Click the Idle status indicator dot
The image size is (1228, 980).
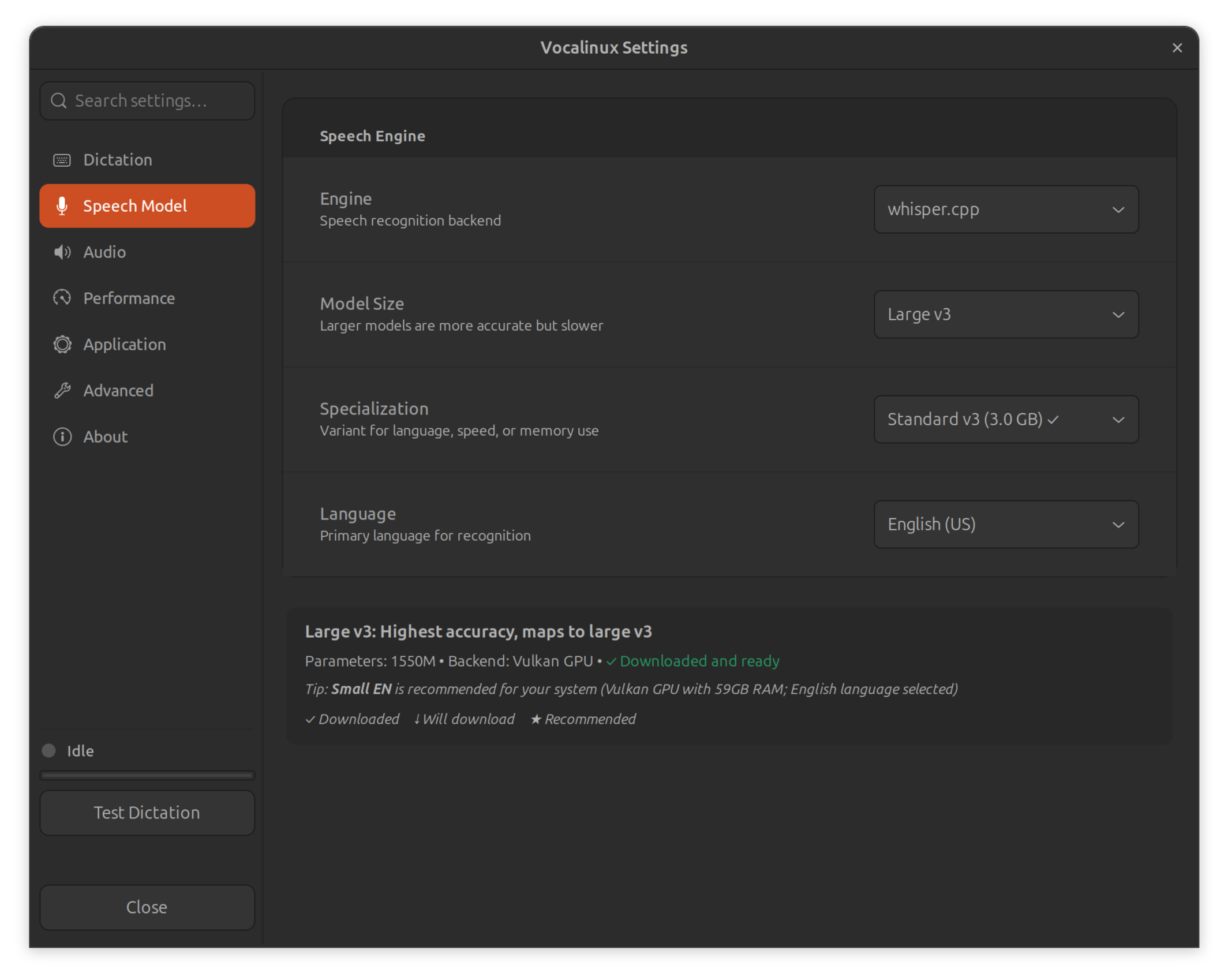click(48, 751)
